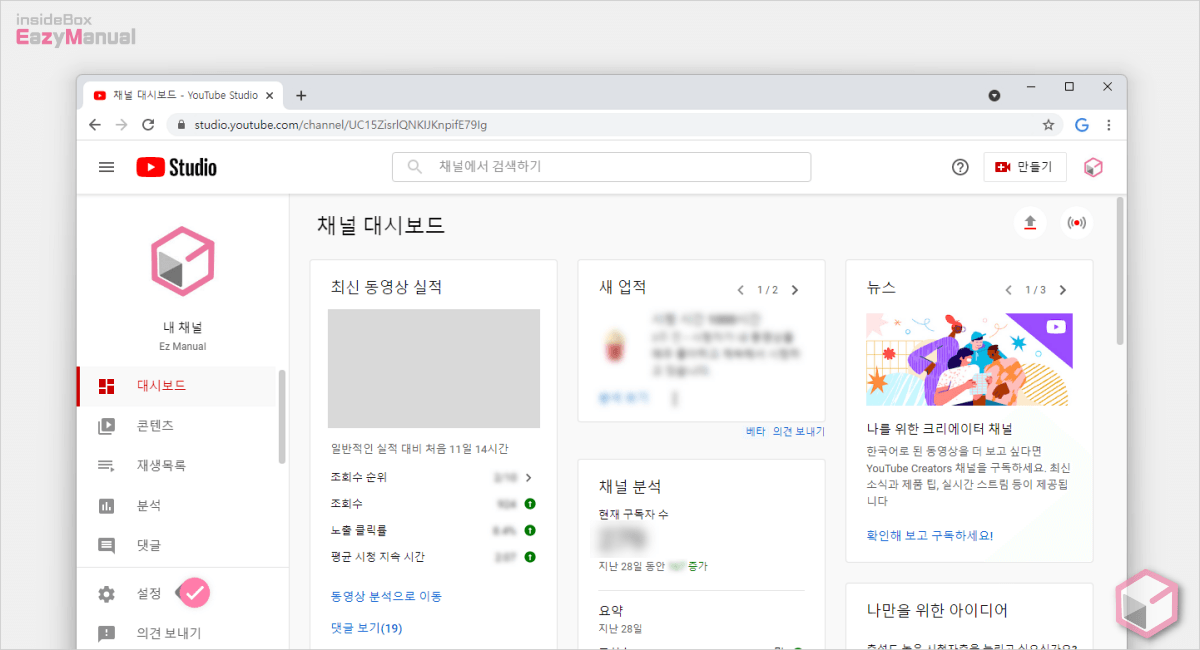Open the latest video thumbnail
This screenshot has width=1200, height=650.
click(x=434, y=369)
